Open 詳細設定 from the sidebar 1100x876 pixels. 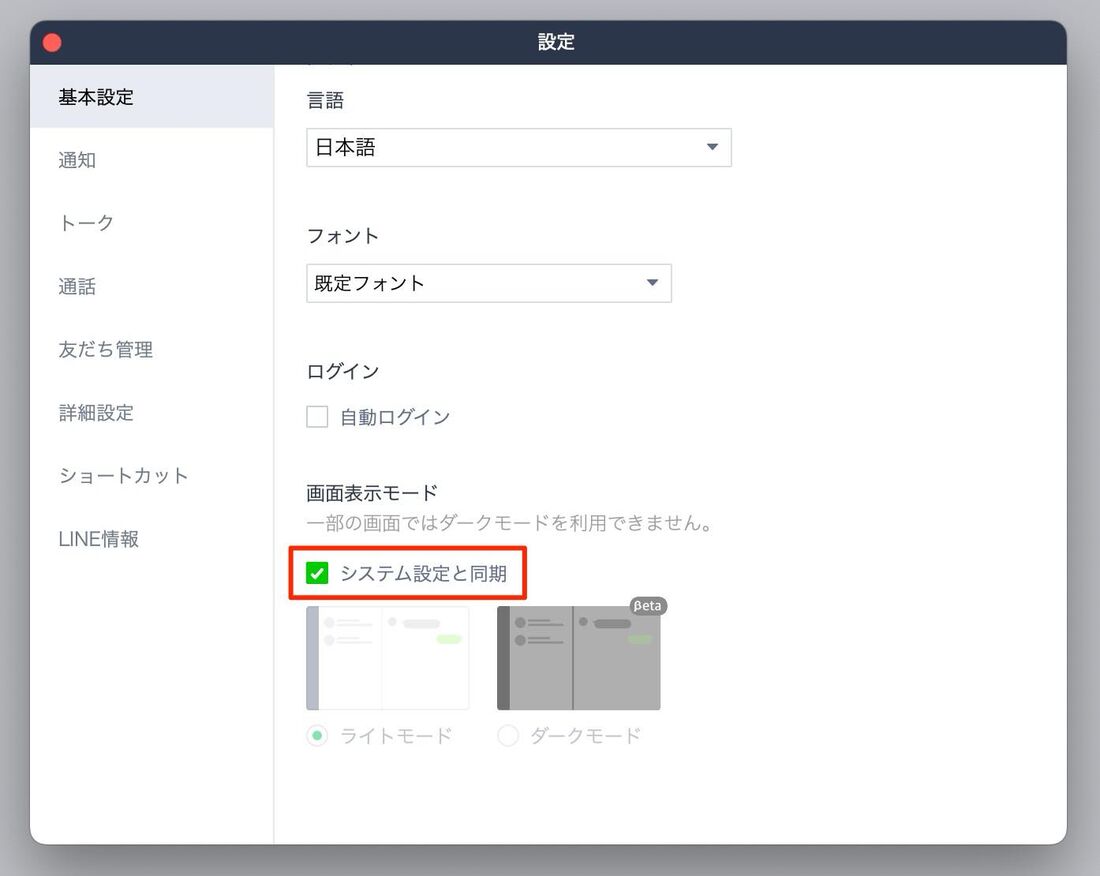pos(96,413)
